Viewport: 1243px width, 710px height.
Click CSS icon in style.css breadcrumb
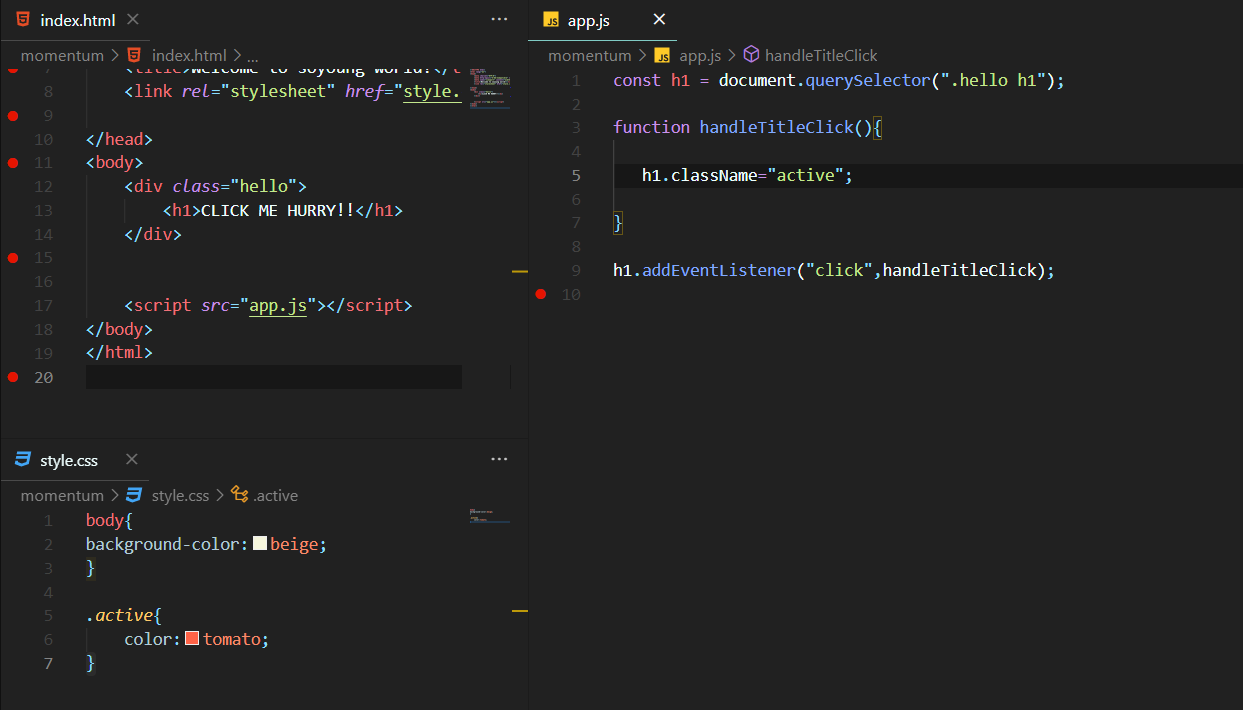point(134,495)
